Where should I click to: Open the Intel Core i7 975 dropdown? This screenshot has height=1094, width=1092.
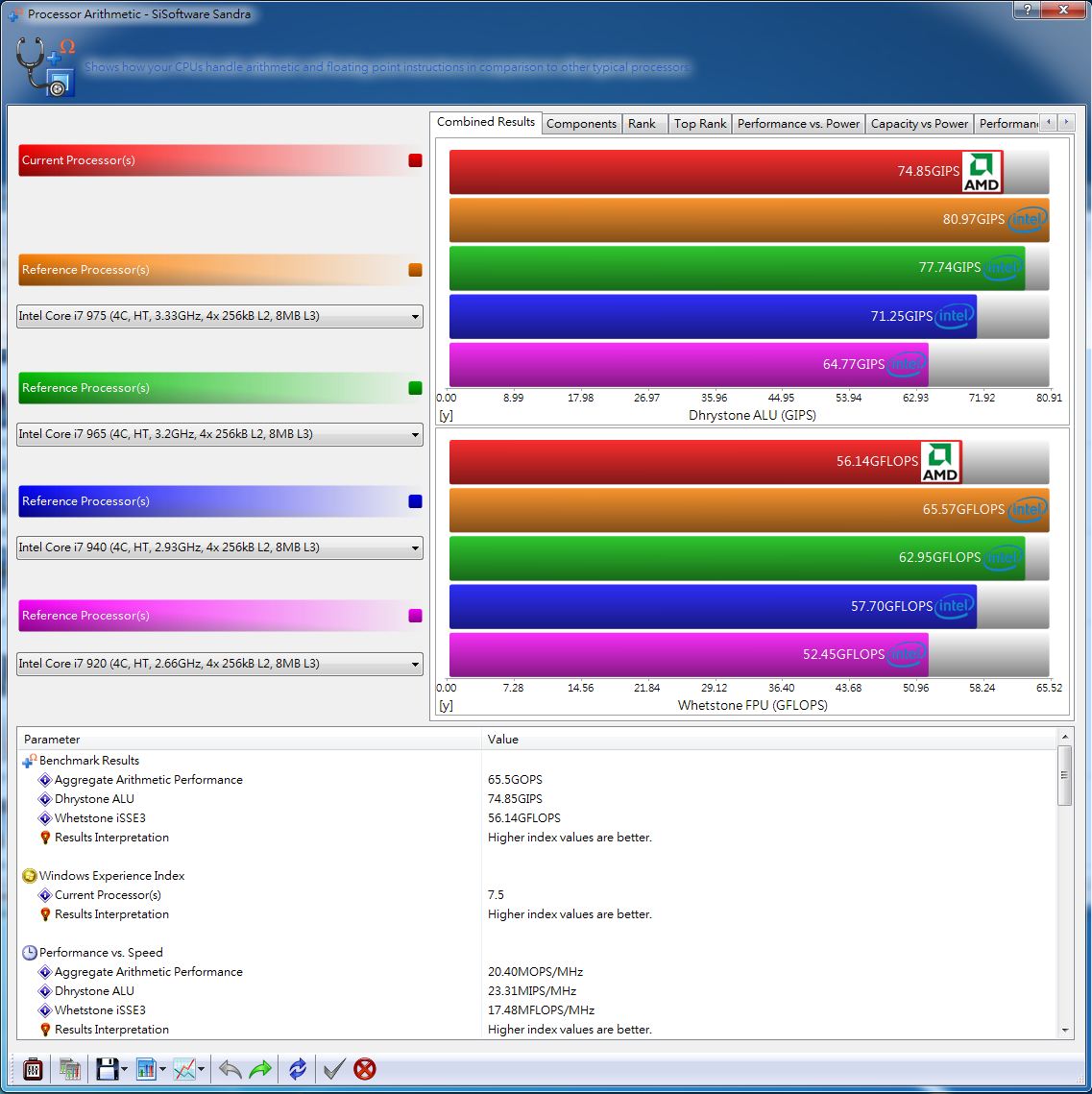pyautogui.click(x=220, y=316)
